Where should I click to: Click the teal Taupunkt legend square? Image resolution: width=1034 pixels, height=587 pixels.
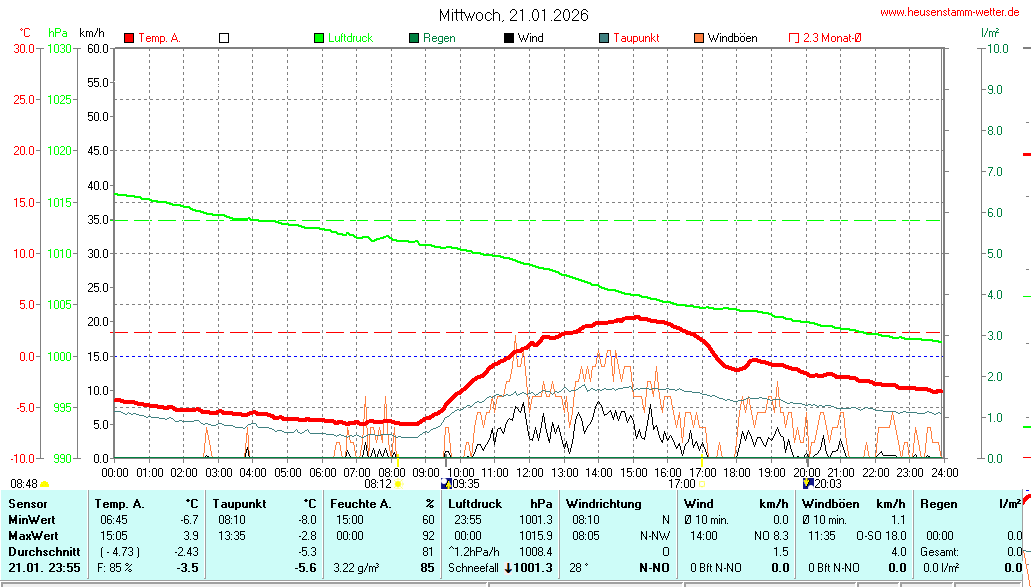tap(604, 38)
